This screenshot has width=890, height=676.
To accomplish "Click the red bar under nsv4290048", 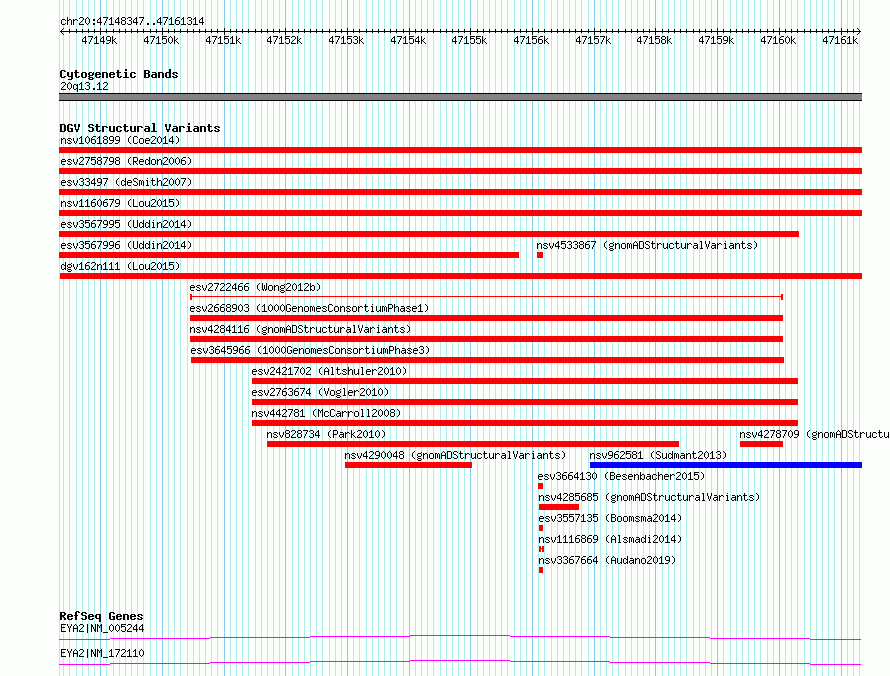I will pos(408,465).
